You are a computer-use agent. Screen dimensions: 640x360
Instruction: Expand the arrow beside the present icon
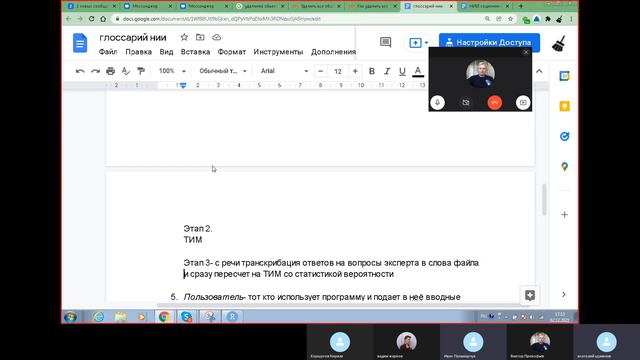[426, 42]
